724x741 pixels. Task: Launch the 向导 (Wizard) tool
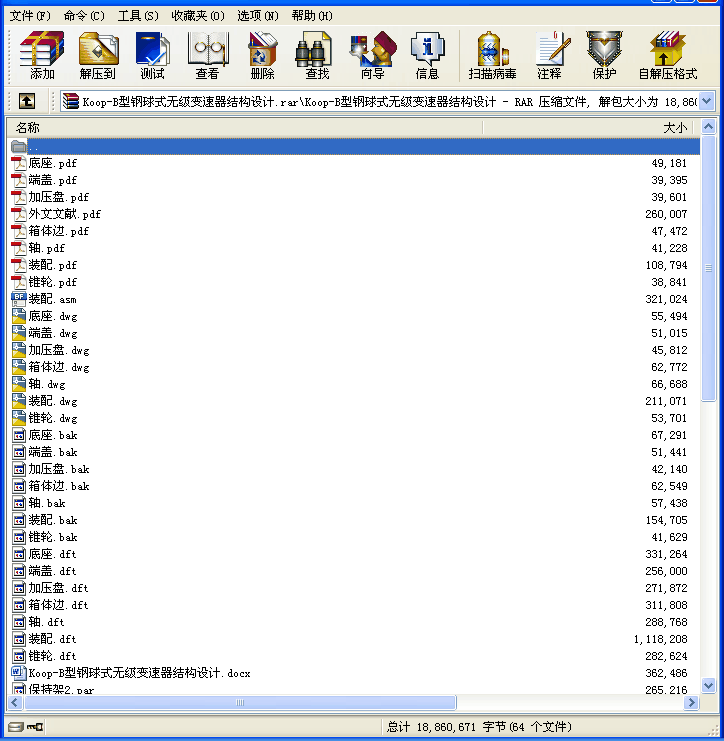(x=372, y=55)
